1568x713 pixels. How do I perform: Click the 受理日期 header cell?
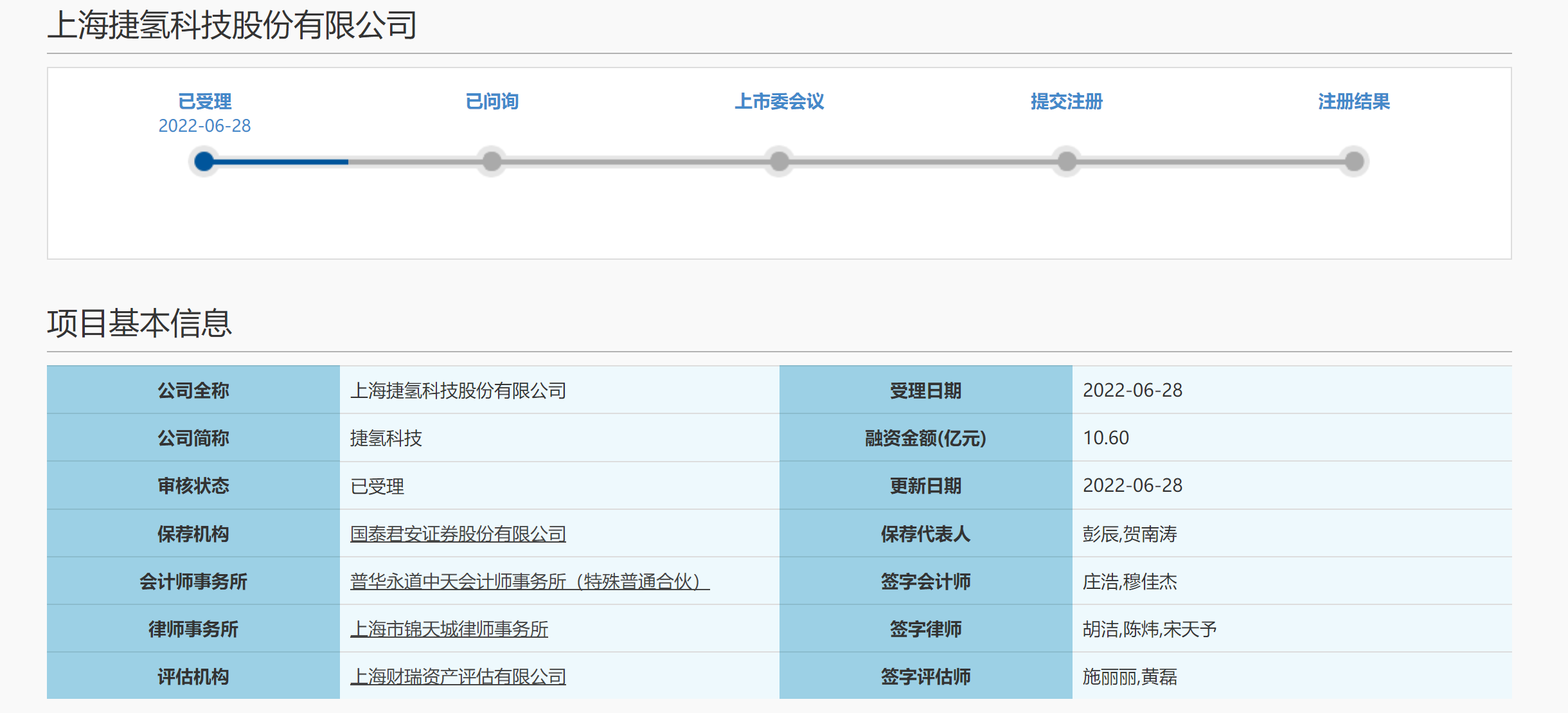click(x=925, y=390)
